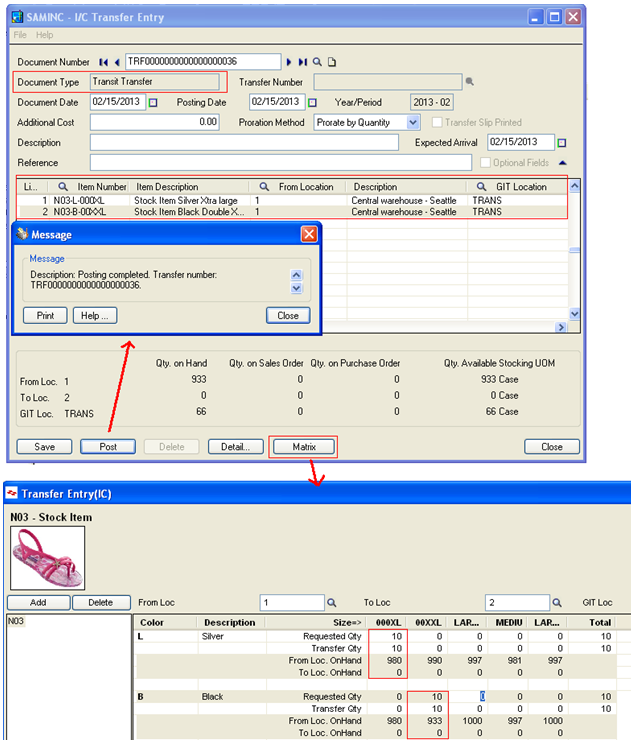Click the Detail... button
The width and height of the screenshot is (631, 746).
tap(236, 447)
